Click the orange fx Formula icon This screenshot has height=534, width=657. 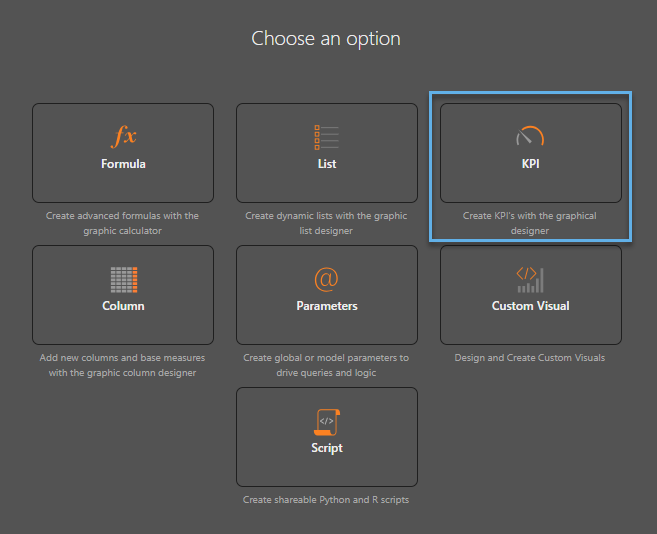tap(124, 136)
